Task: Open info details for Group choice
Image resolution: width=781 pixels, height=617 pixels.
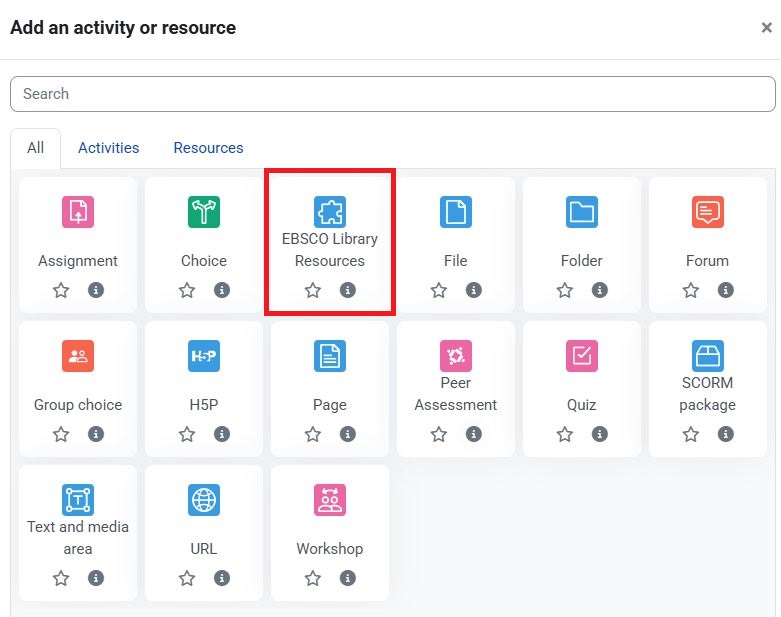Action: tap(96, 434)
